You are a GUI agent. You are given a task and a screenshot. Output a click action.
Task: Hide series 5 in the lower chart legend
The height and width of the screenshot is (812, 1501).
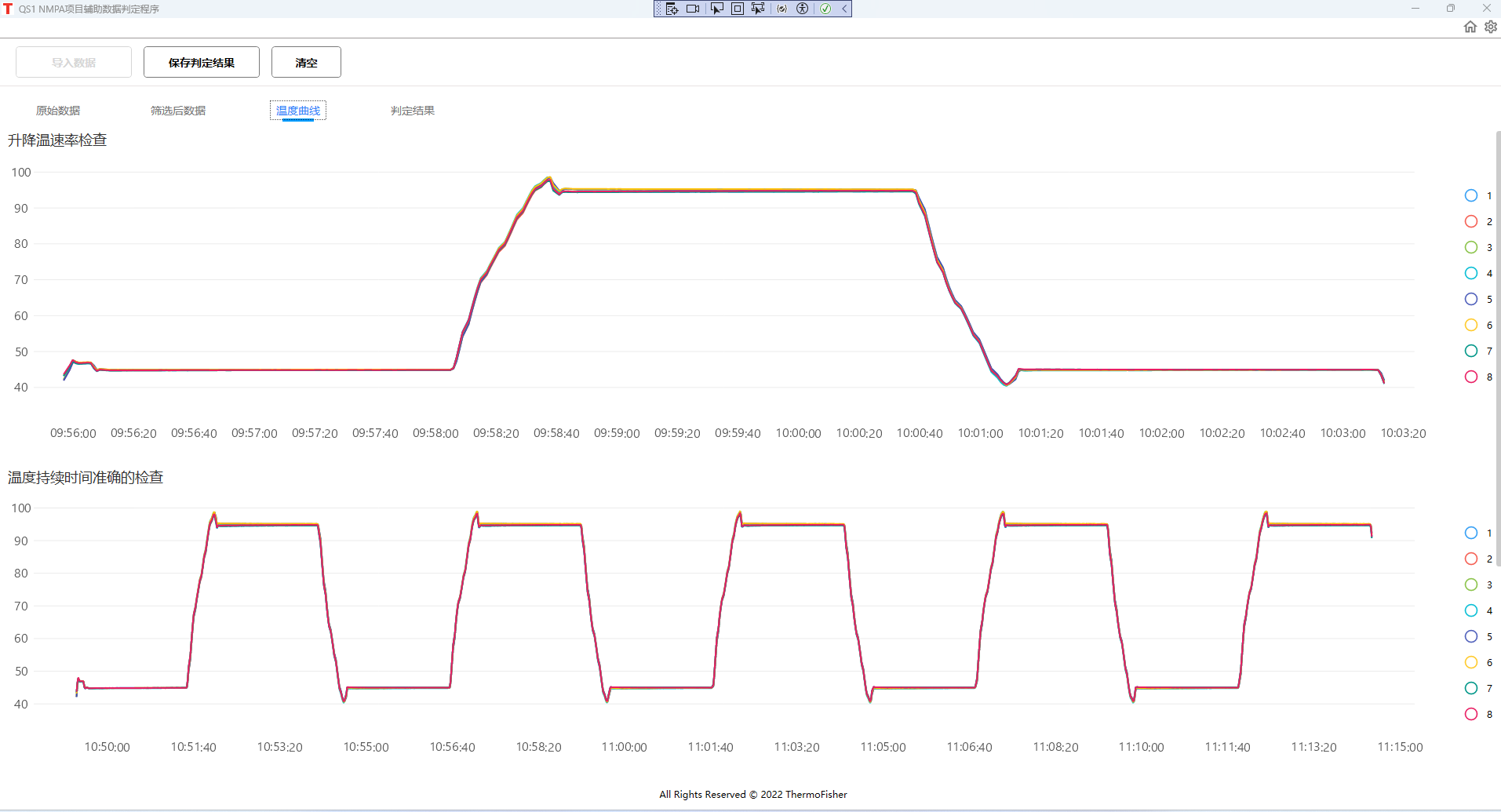point(1478,636)
